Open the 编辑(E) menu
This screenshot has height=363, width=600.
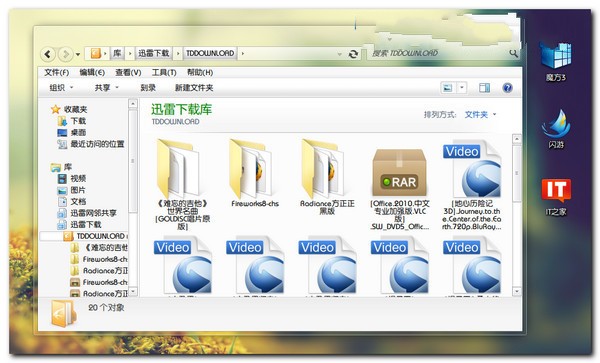pos(92,72)
